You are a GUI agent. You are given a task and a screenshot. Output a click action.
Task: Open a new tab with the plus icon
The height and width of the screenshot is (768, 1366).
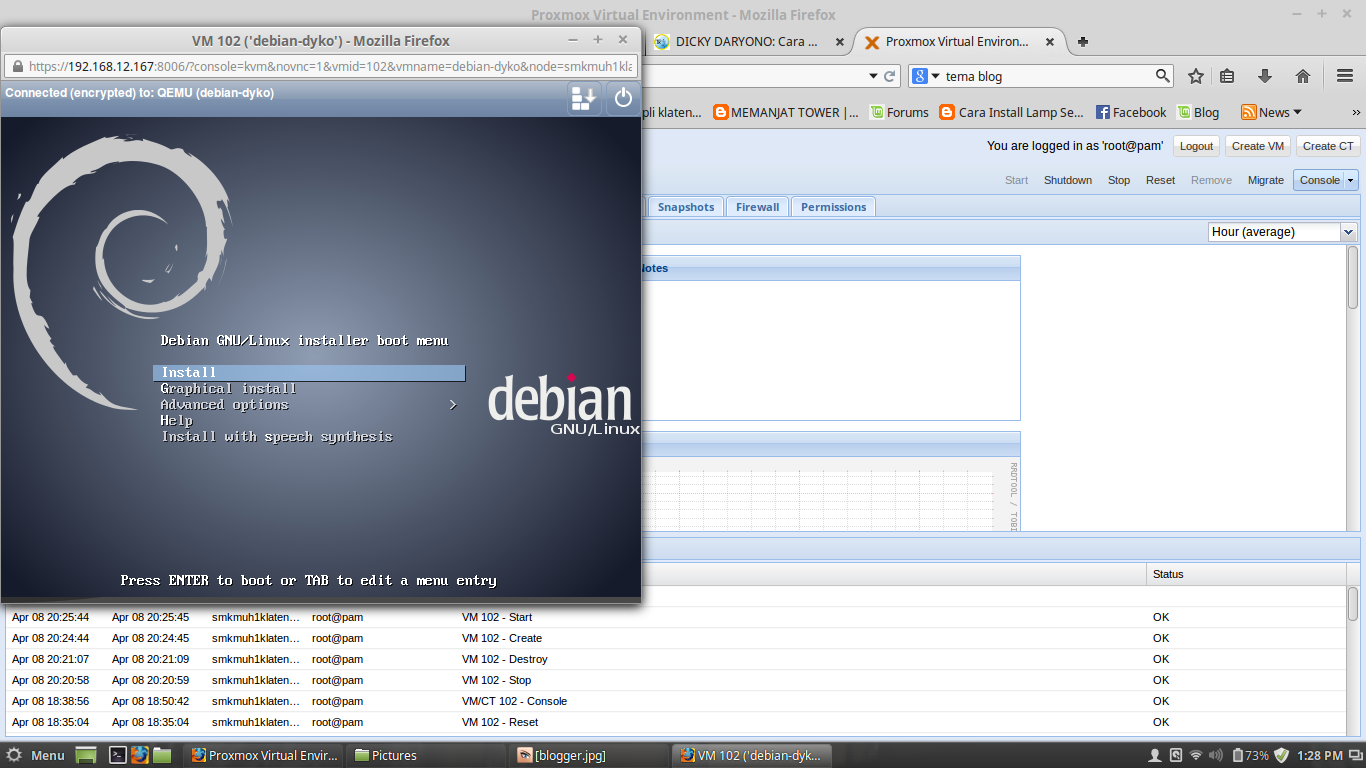(x=1083, y=42)
